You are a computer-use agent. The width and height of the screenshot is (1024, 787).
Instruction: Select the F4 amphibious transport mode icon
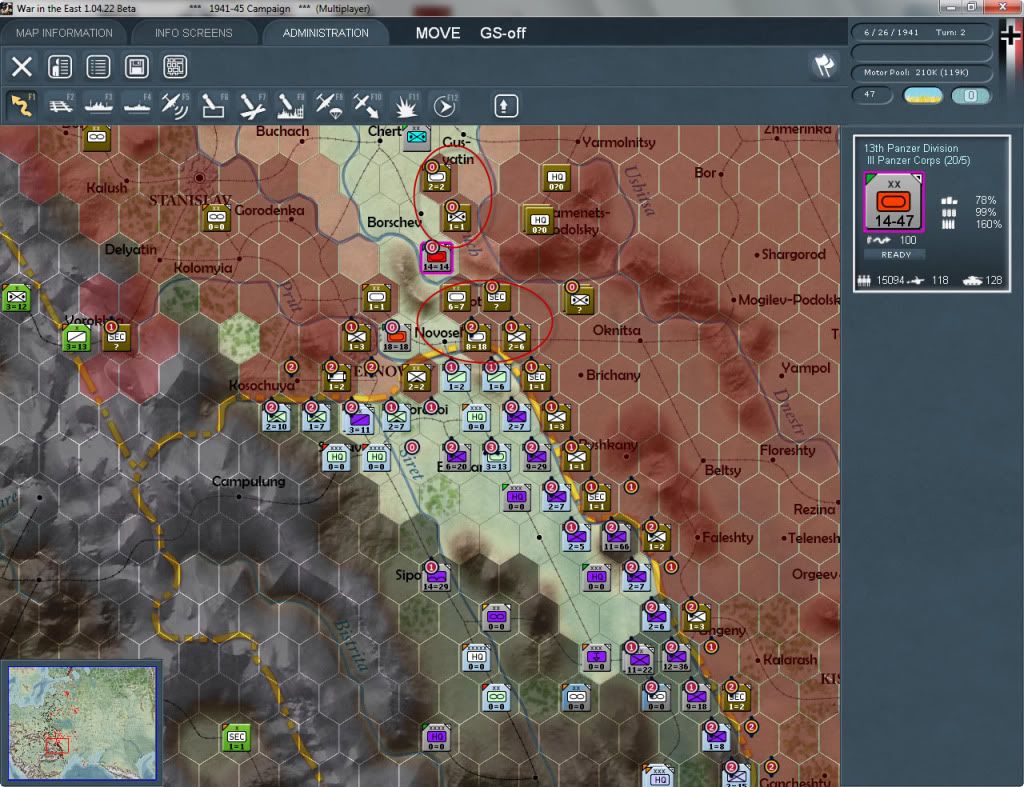(x=137, y=105)
